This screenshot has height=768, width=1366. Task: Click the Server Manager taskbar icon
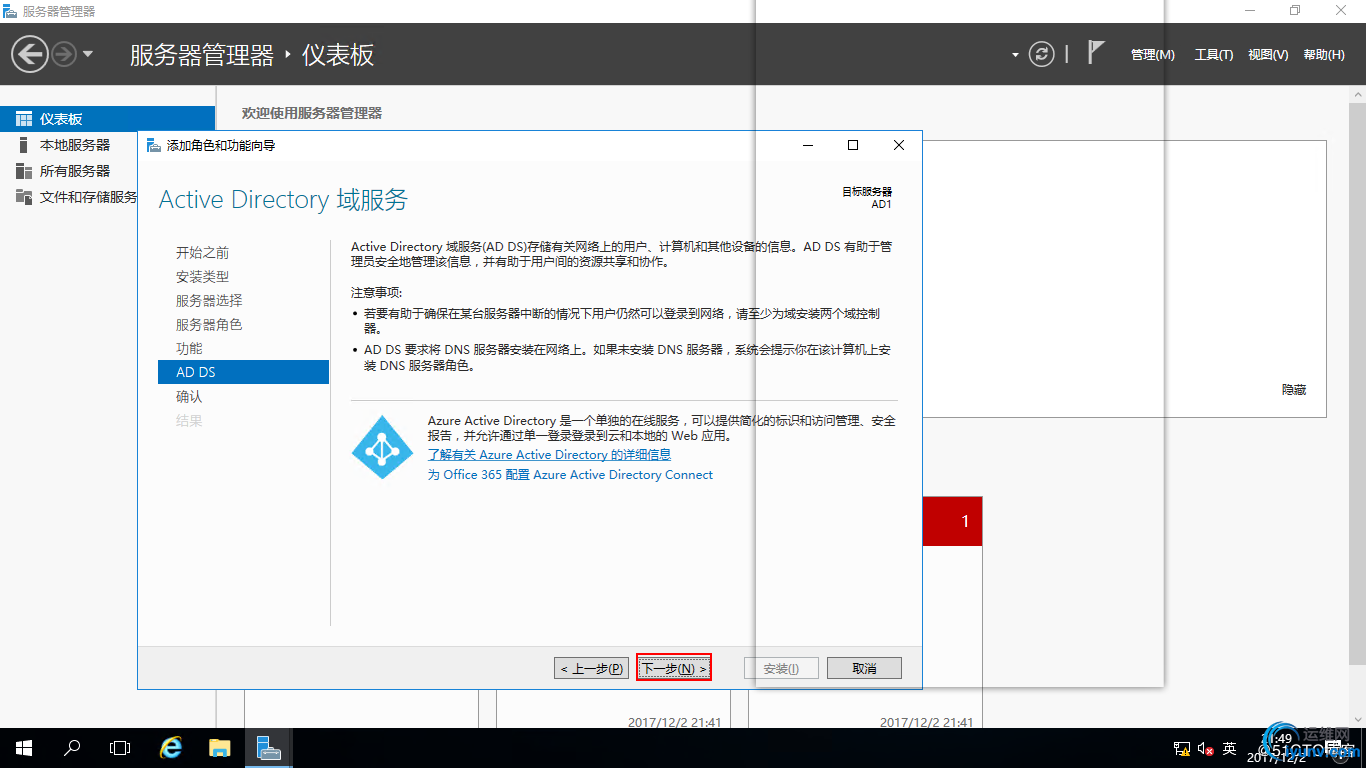(268, 748)
